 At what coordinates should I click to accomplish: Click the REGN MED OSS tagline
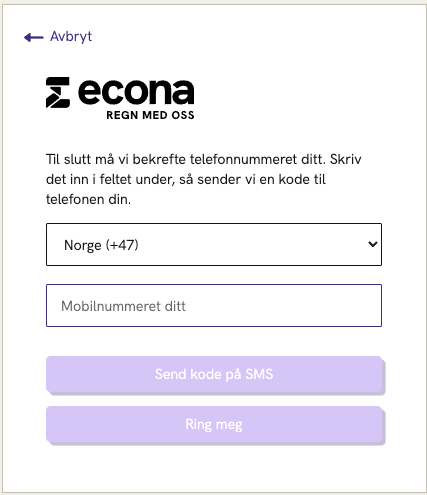tap(150, 115)
